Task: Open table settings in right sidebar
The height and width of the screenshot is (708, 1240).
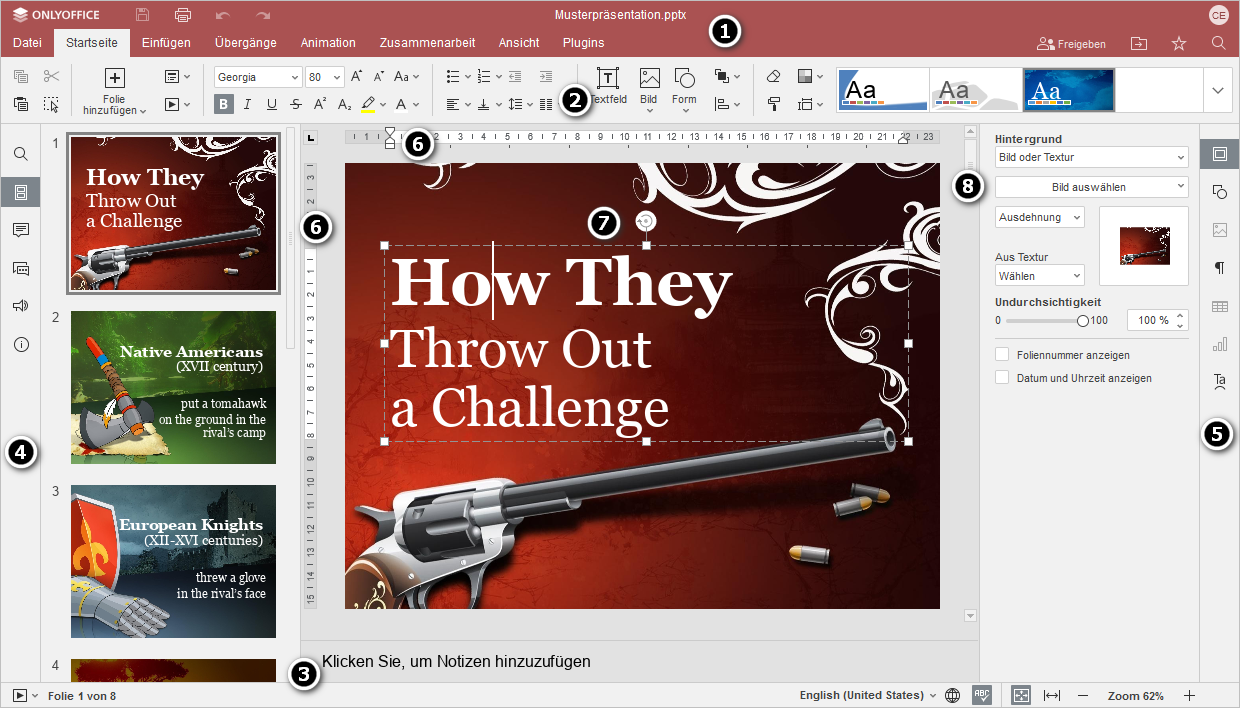Action: pos(1219,306)
